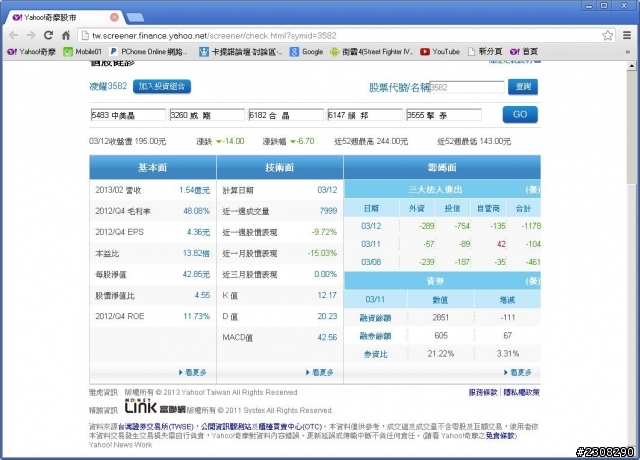
Task: Open the last Yahoo bookmark on the bar
Action: point(524,51)
